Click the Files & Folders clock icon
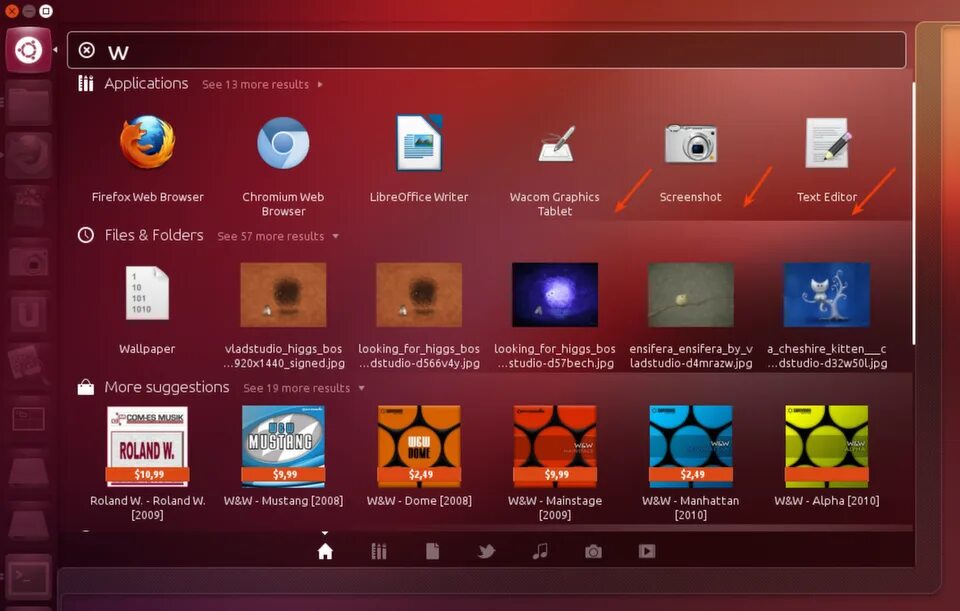Screen dimensions: 960x611 pyautogui.click(x=86, y=235)
